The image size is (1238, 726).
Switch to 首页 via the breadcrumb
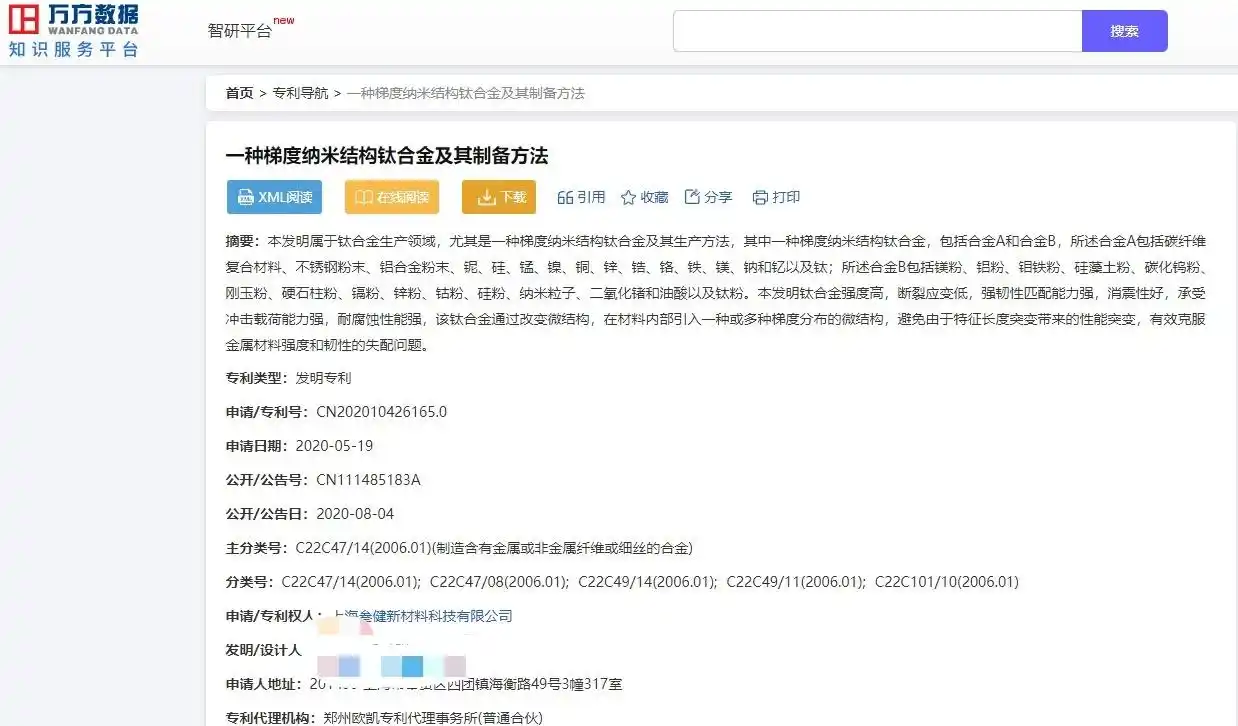point(239,92)
